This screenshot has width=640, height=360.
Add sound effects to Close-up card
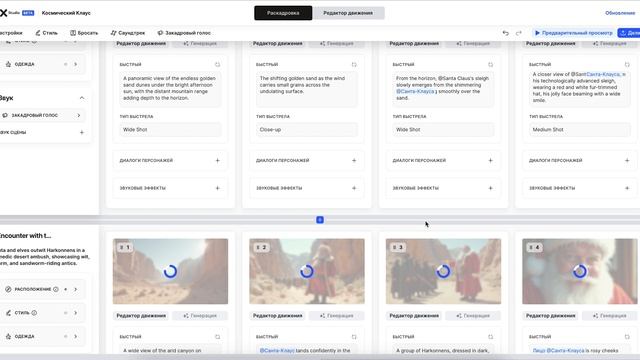(x=354, y=188)
